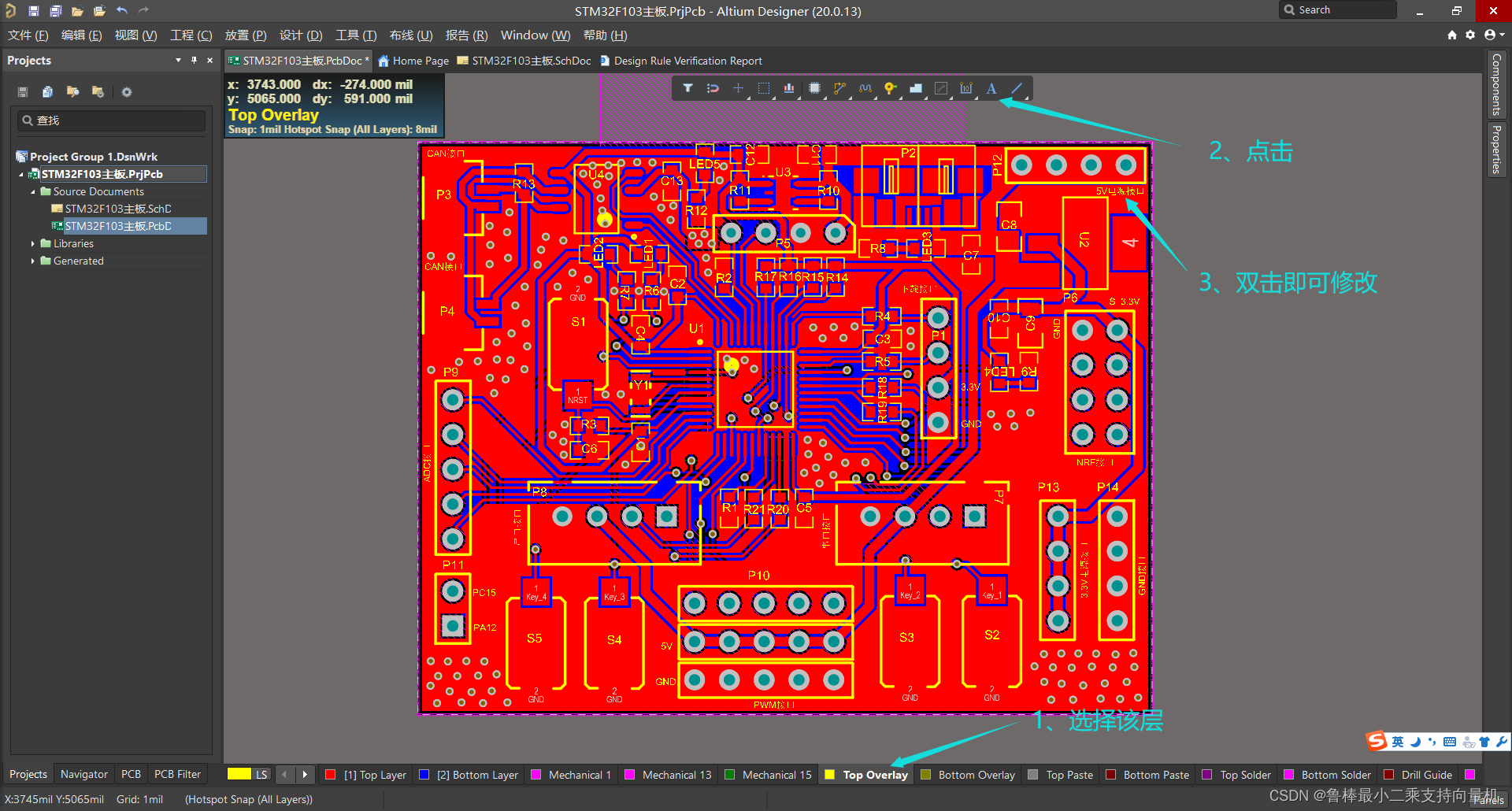Activate the rectangle selection tool
This screenshot has width=1512, height=811.
coord(763,88)
